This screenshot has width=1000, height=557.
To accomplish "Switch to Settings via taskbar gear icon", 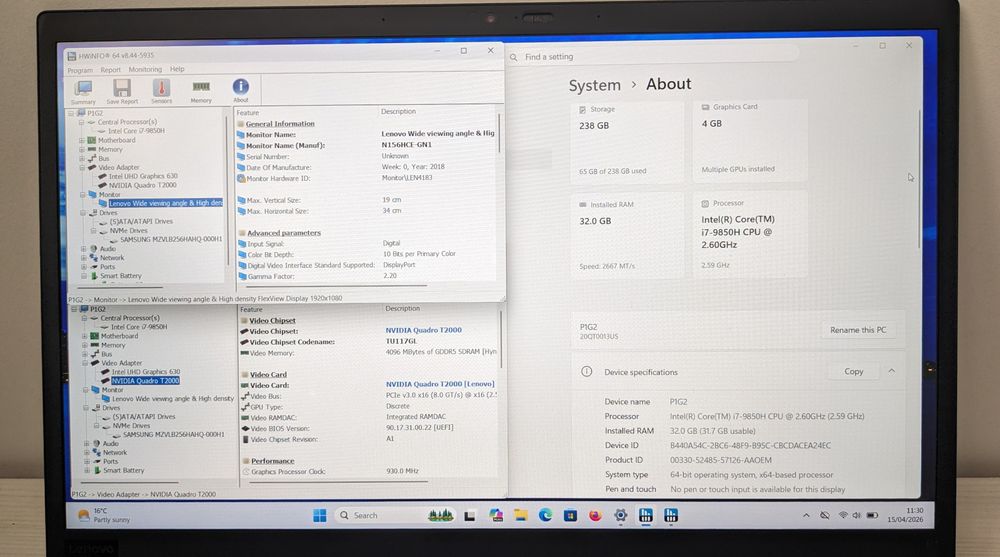I will (x=620, y=516).
